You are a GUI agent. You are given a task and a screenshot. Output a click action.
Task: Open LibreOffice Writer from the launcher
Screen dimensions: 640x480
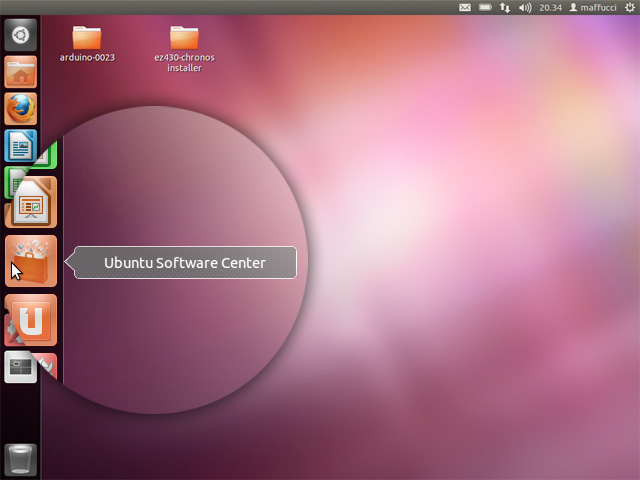(x=21, y=146)
